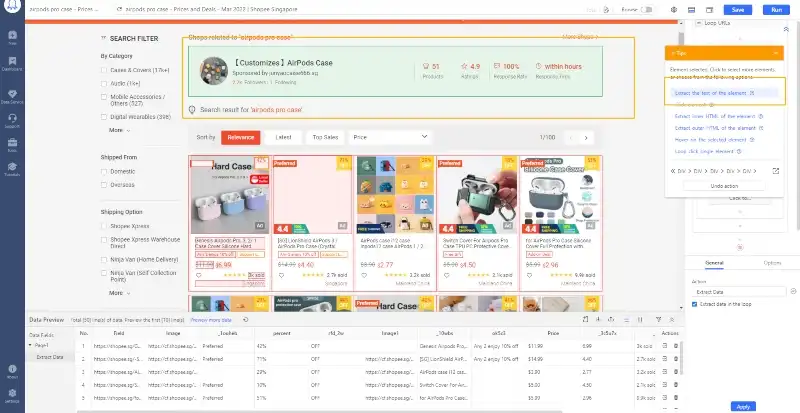Open the Price sort dropdown
800x413 pixels.
pos(390,137)
